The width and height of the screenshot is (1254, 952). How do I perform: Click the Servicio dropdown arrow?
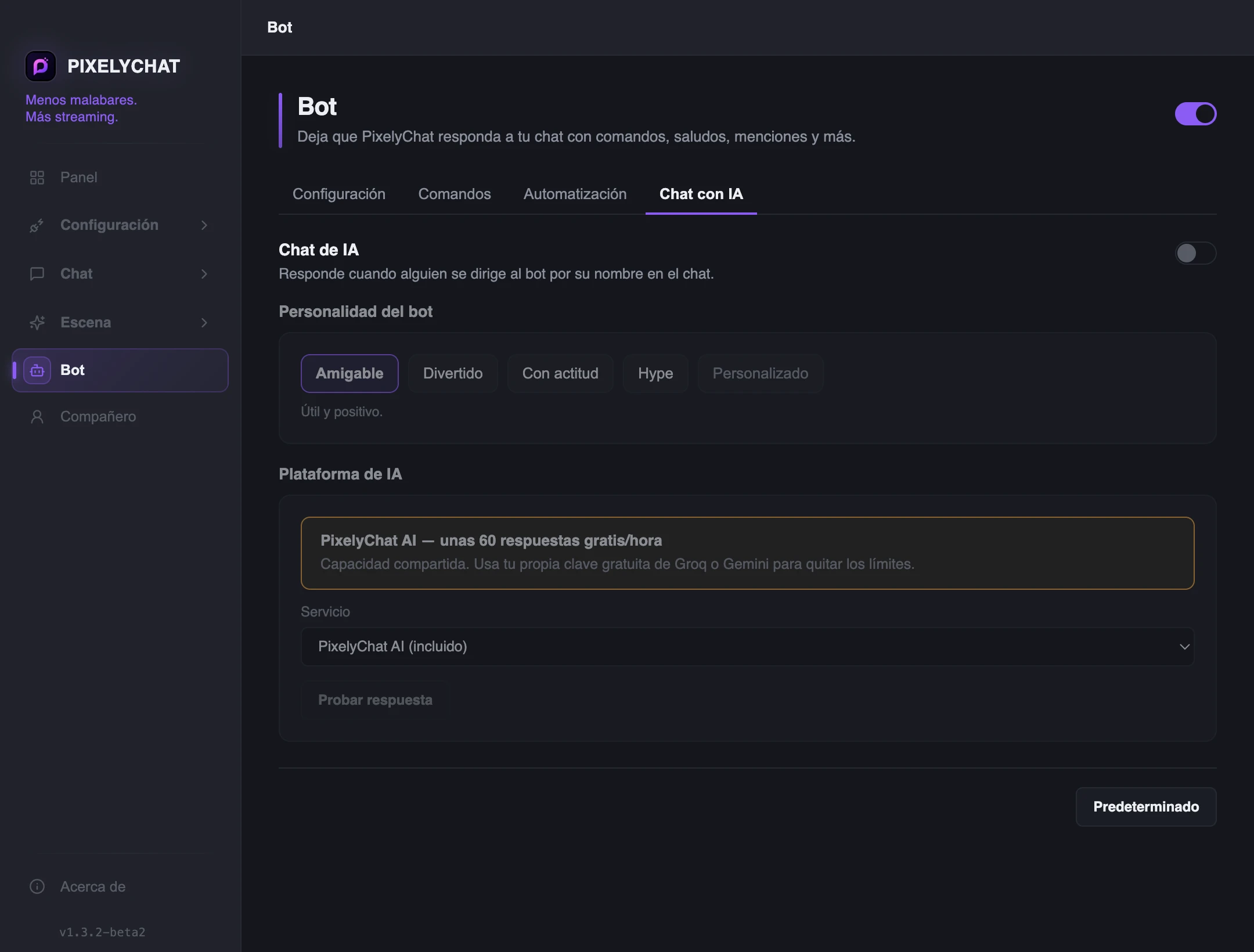1184,647
